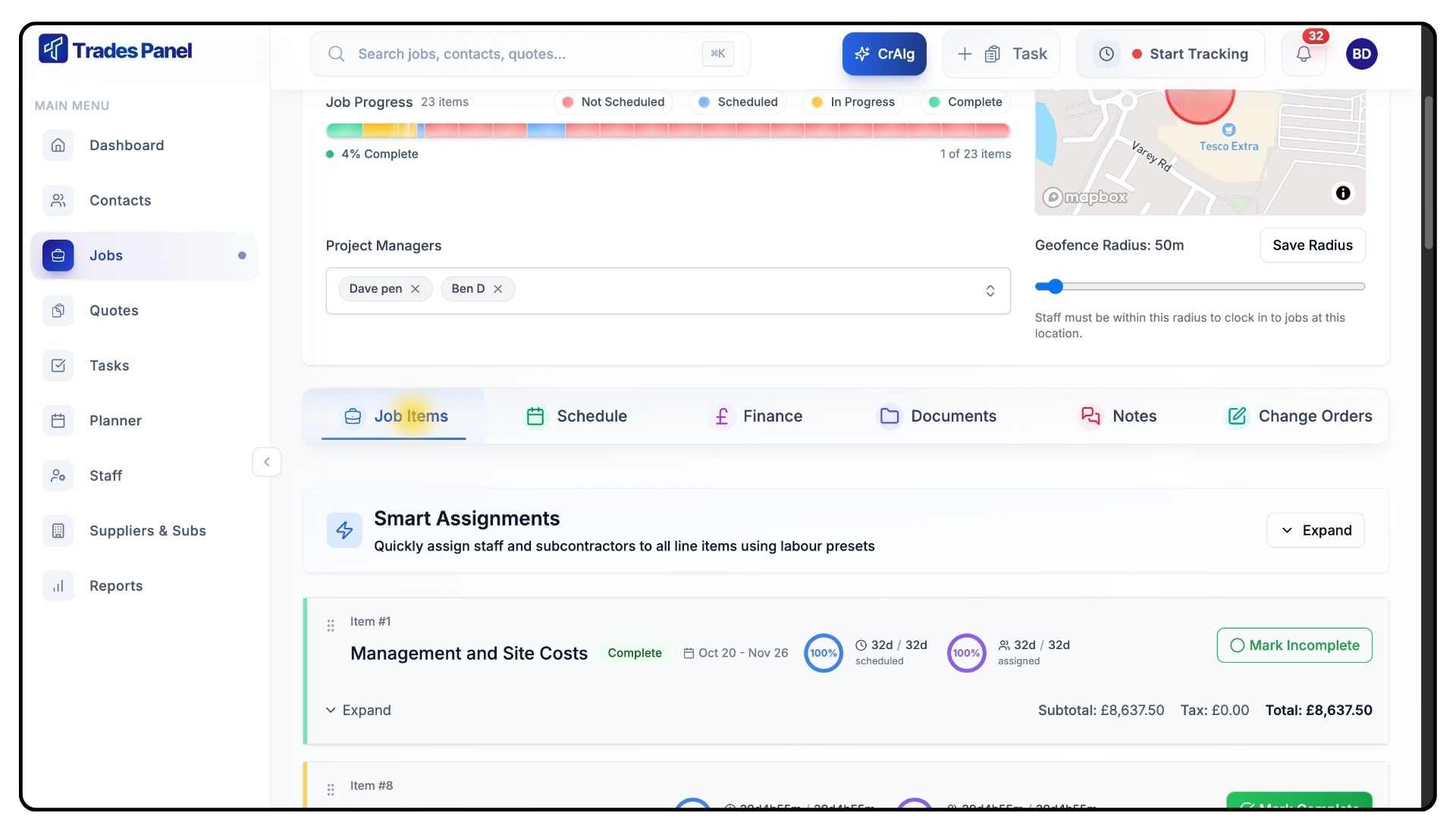Click the clock history icon
Image resolution: width=1456 pixels, height=819 pixels.
click(x=1106, y=54)
